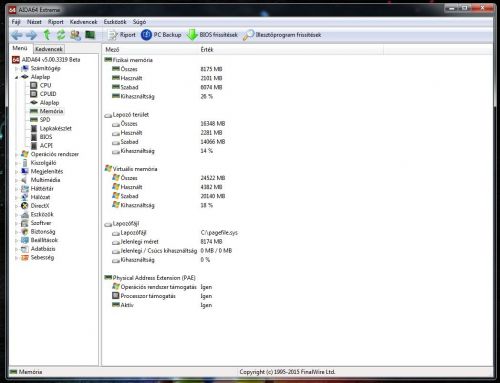This screenshot has height=383, width=500.
Task: Click the Érték column header
Action: point(291,50)
